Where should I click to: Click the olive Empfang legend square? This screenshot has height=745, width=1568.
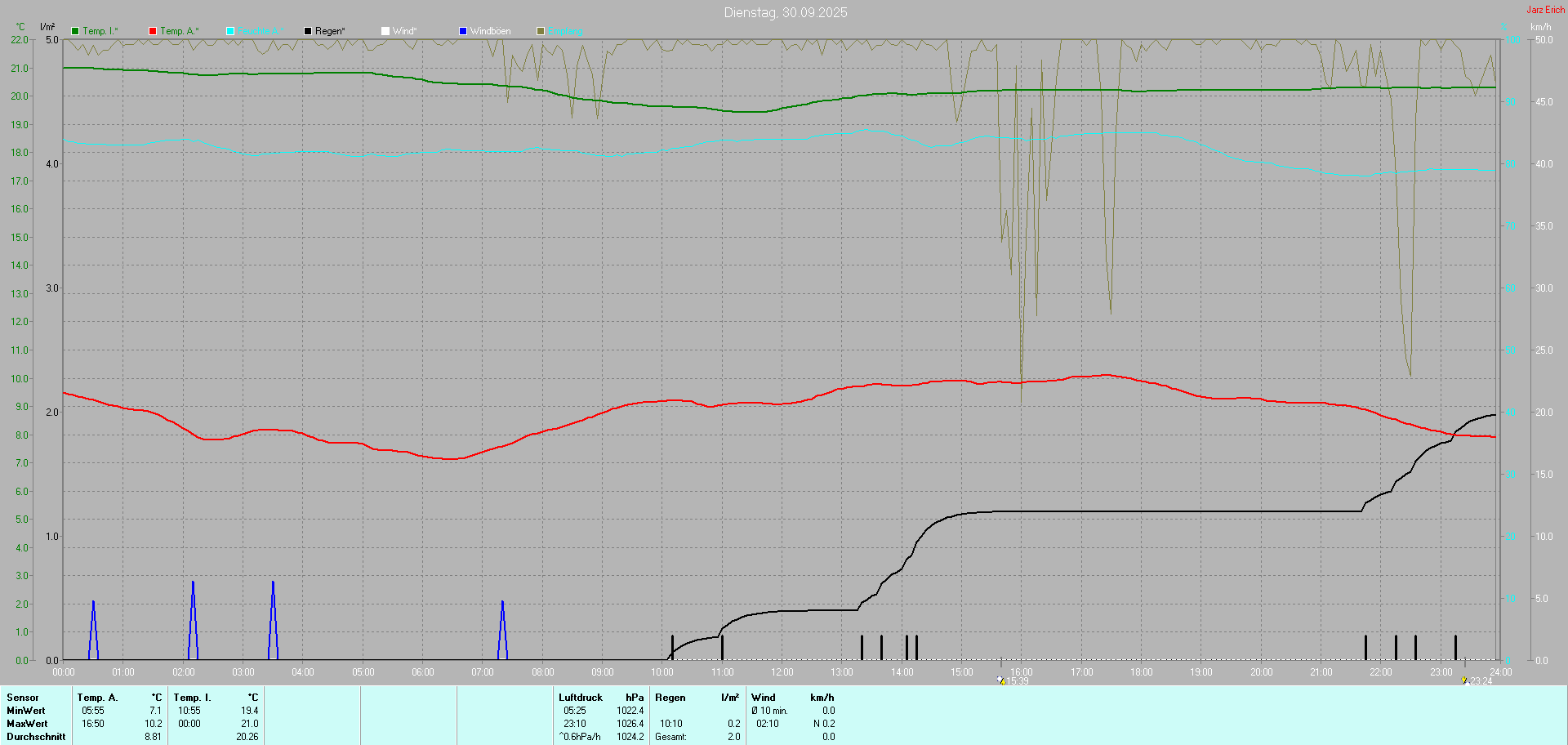coord(541,31)
